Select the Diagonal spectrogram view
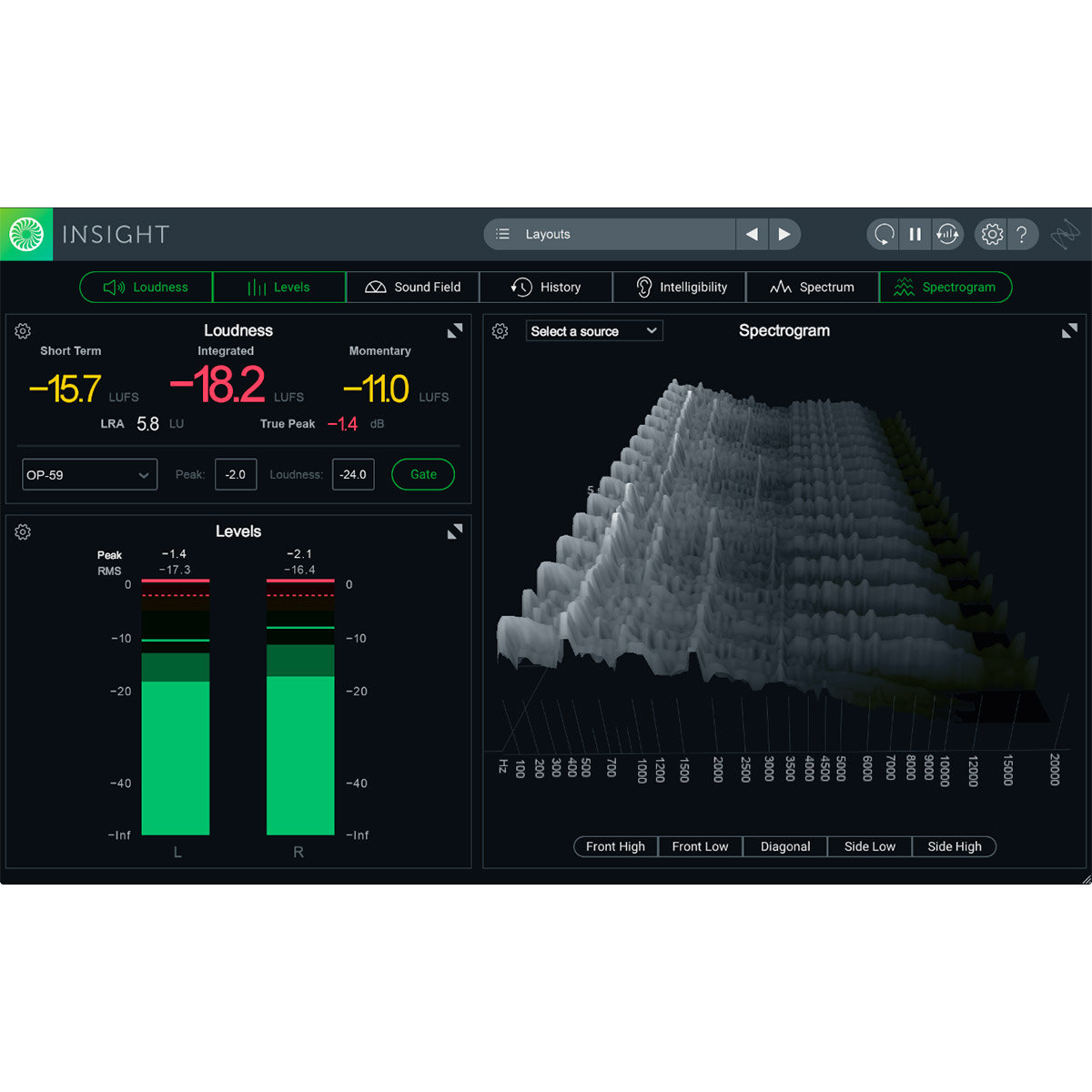 pyautogui.click(x=784, y=846)
